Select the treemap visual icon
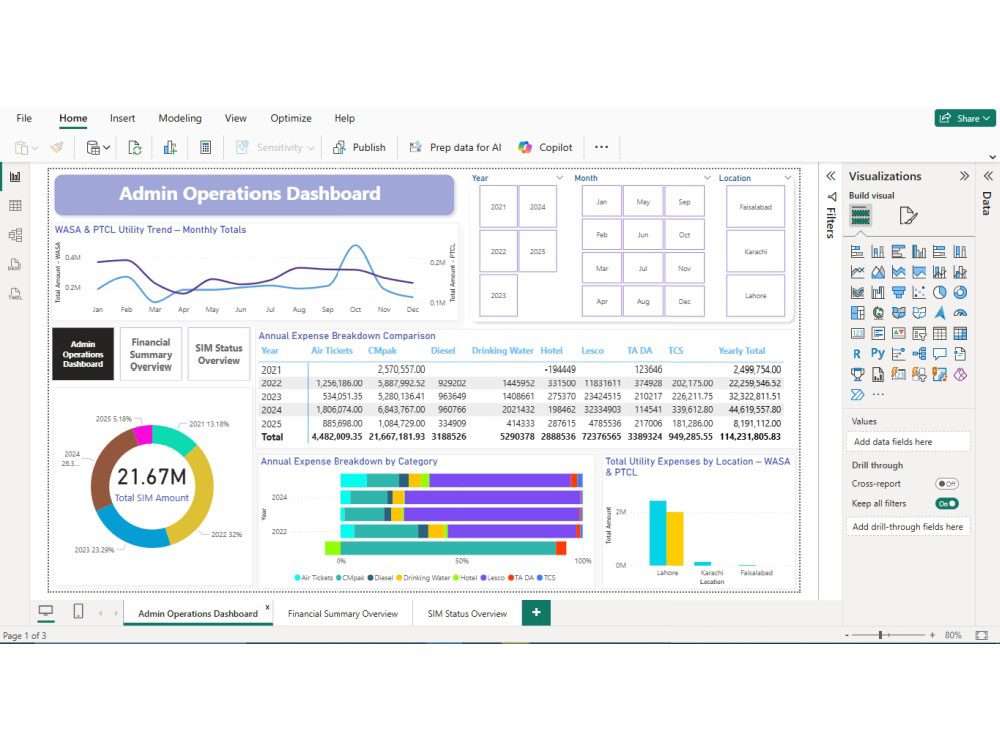1000x750 pixels. pos(857,313)
